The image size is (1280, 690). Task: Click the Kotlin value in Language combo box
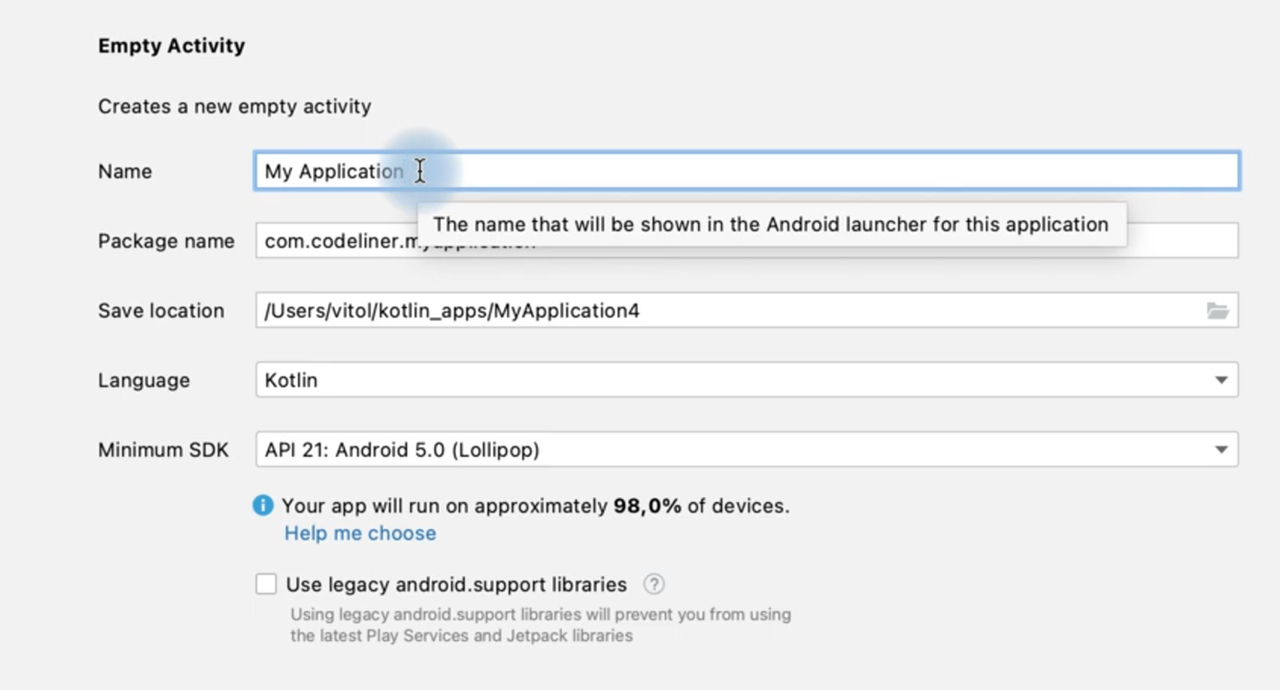292,380
